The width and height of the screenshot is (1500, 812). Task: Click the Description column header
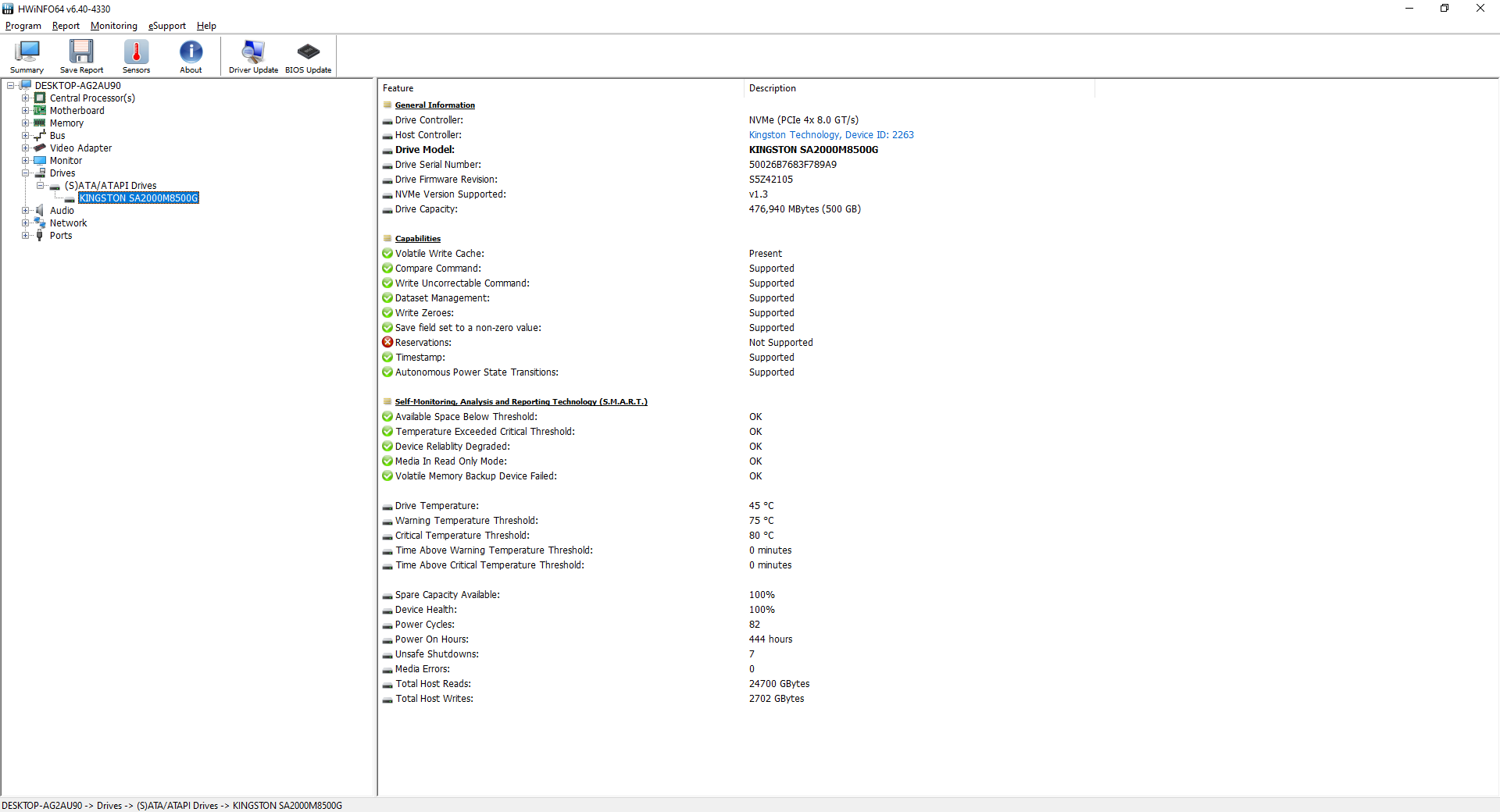point(919,88)
